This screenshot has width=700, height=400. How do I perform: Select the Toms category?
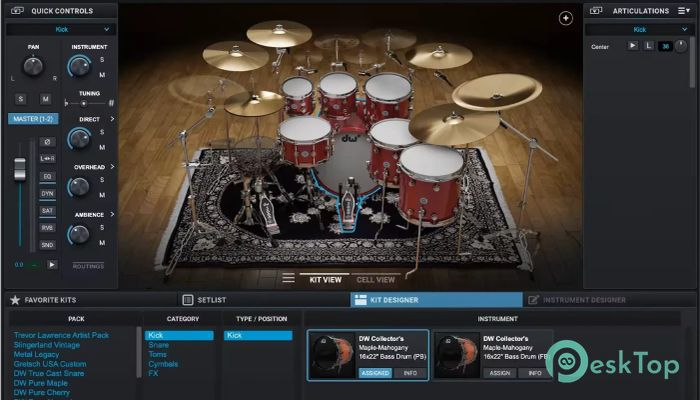158,354
